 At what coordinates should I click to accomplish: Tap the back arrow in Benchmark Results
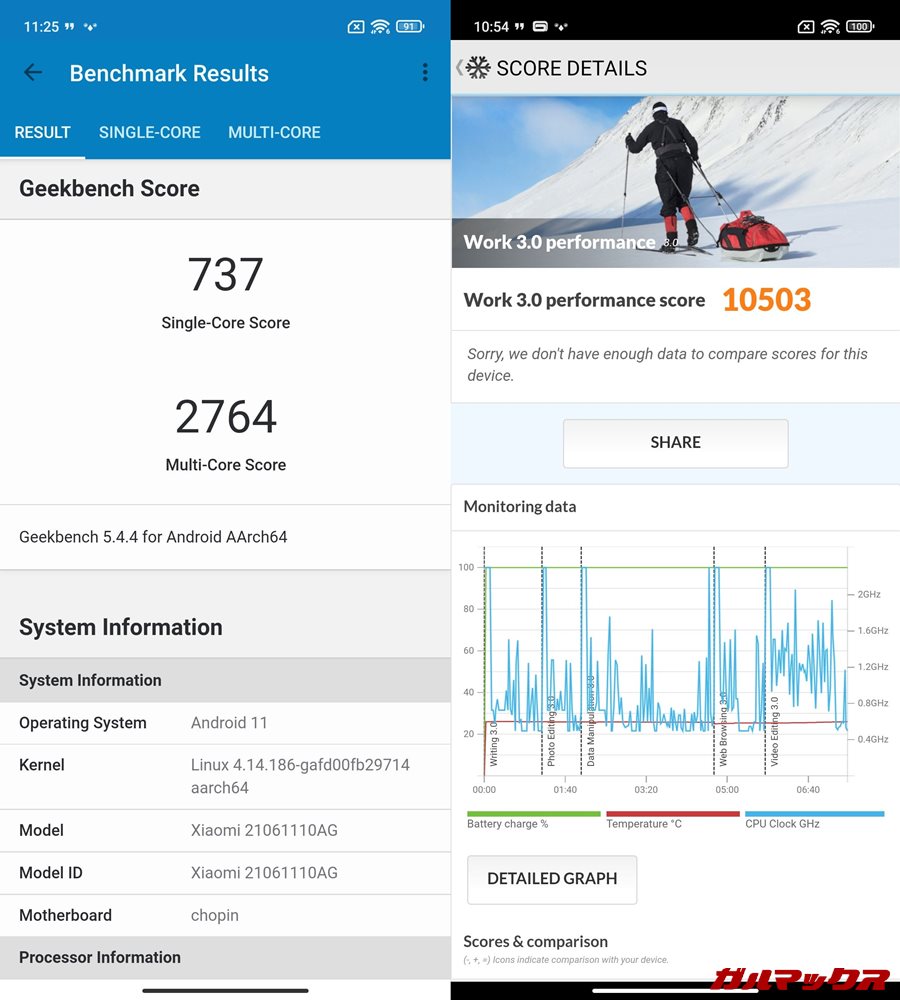tap(33, 73)
